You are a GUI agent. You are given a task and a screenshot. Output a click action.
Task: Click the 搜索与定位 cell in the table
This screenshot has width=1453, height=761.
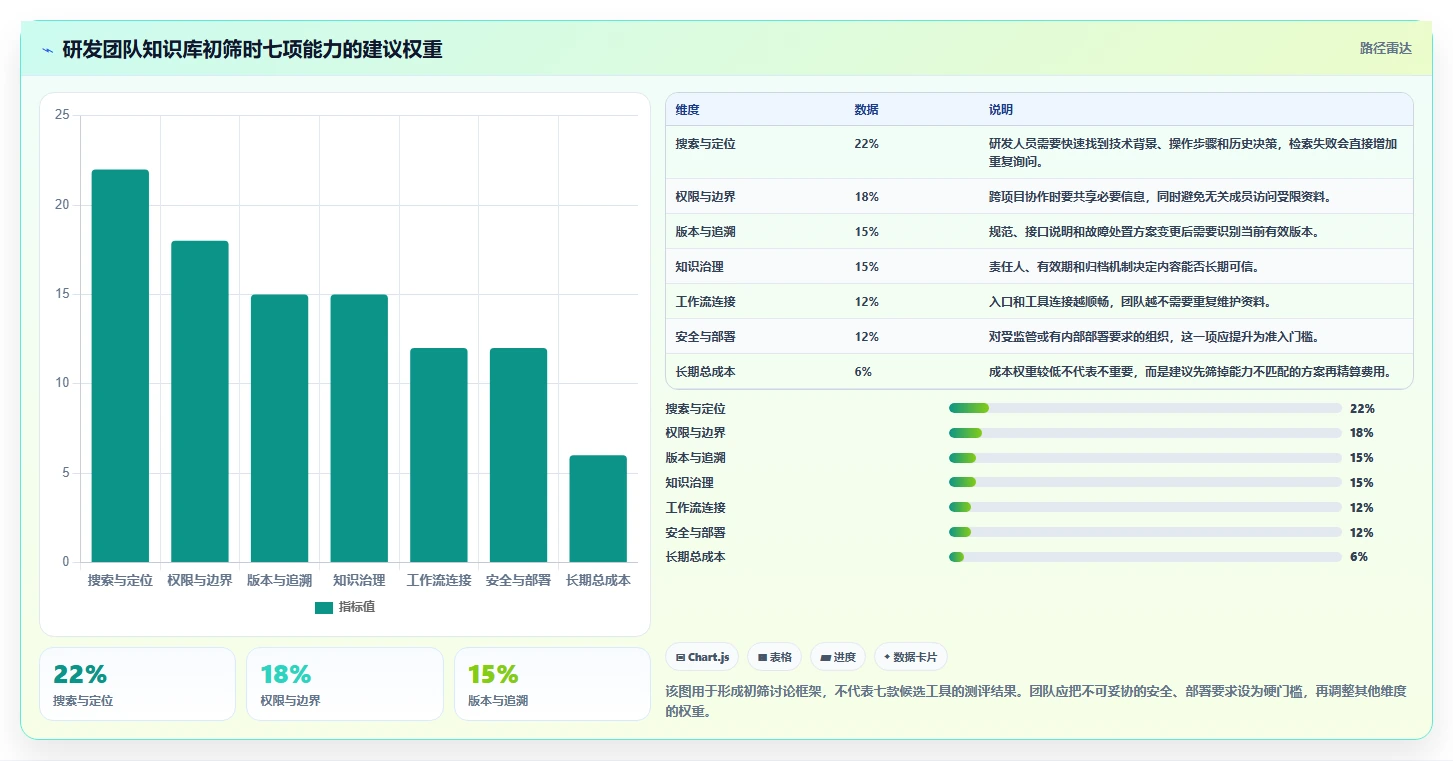pyautogui.click(x=705, y=144)
